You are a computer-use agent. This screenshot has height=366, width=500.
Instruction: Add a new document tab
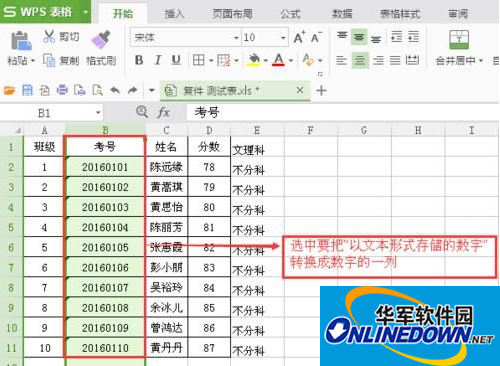(x=321, y=90)
